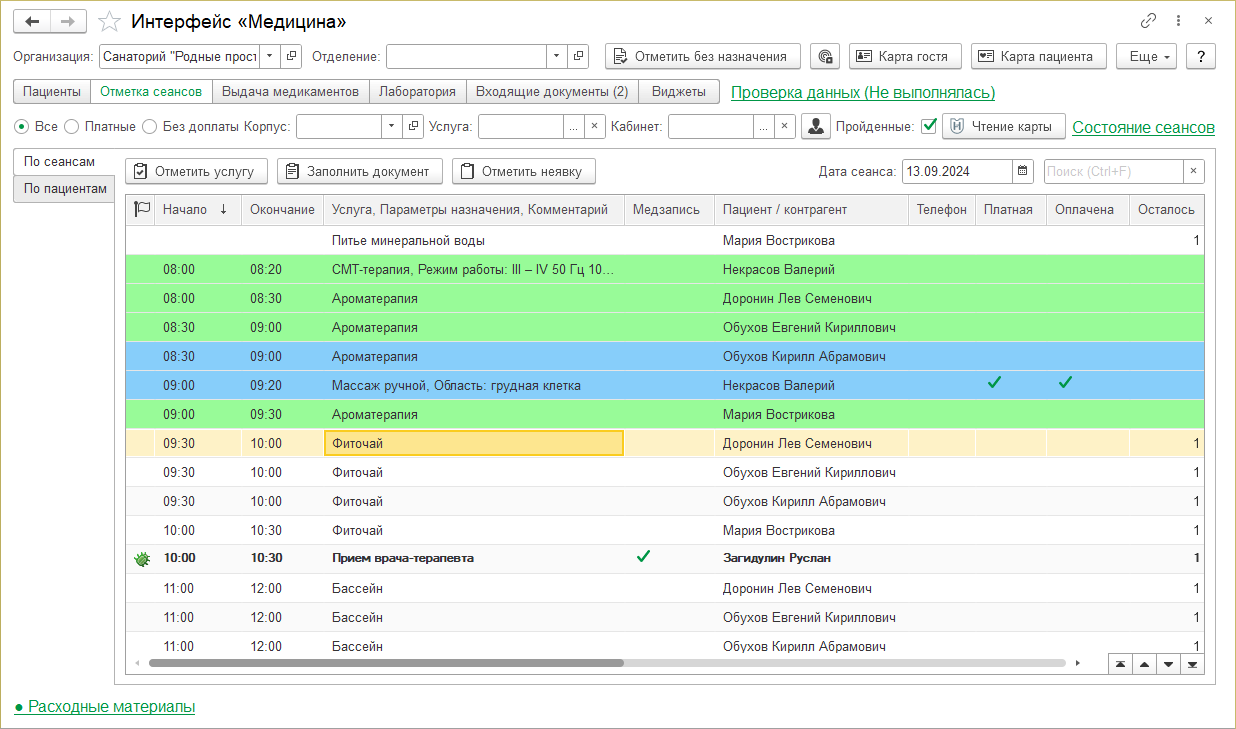
Task: Click the flag column header icon
Action: click(x=141, y=210)
